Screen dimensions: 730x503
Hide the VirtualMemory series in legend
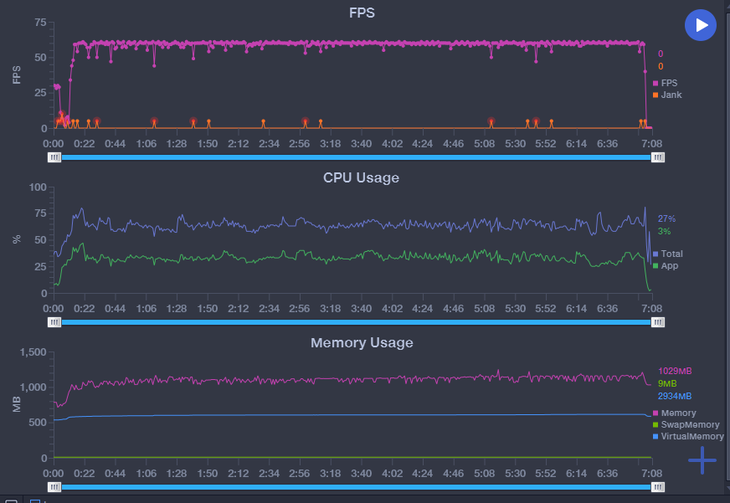tap(687, 437)
